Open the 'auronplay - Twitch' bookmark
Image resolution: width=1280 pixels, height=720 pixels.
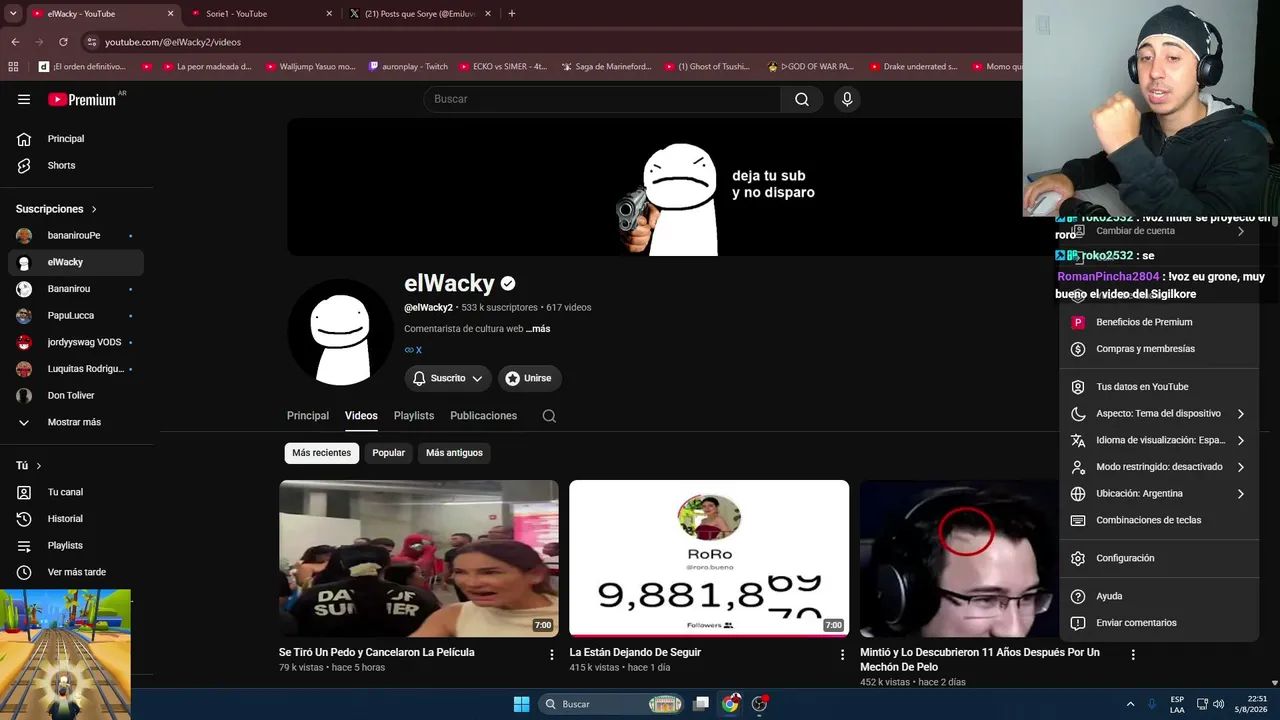click(x=409, y=67)
